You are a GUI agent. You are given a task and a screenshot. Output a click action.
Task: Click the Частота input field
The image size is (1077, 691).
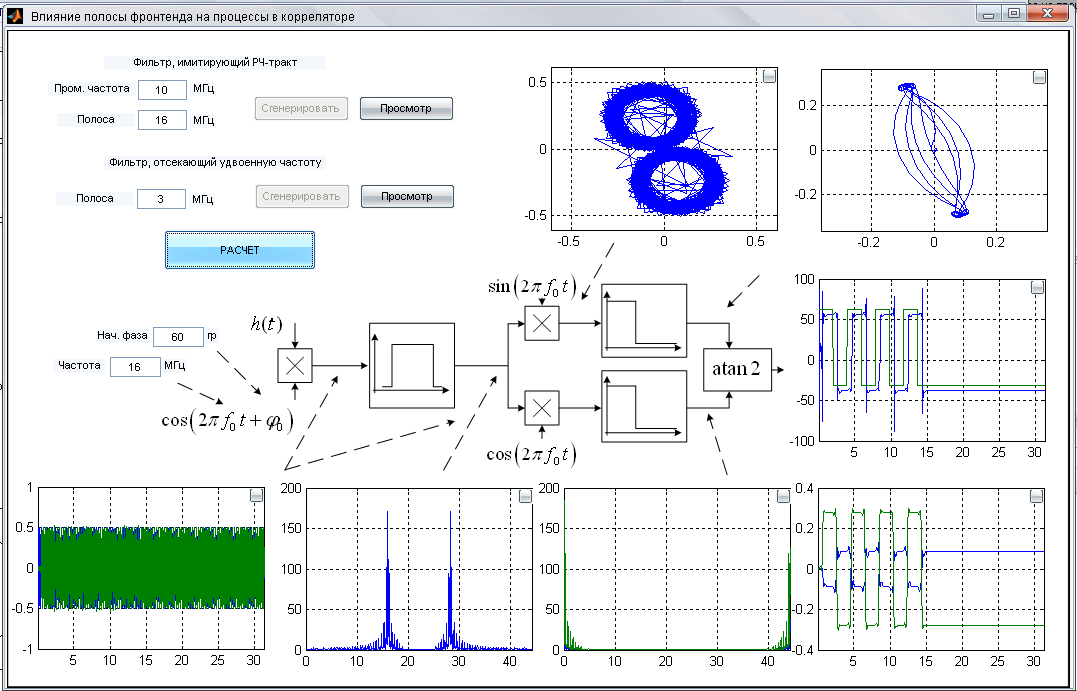(x=135, y=367)
